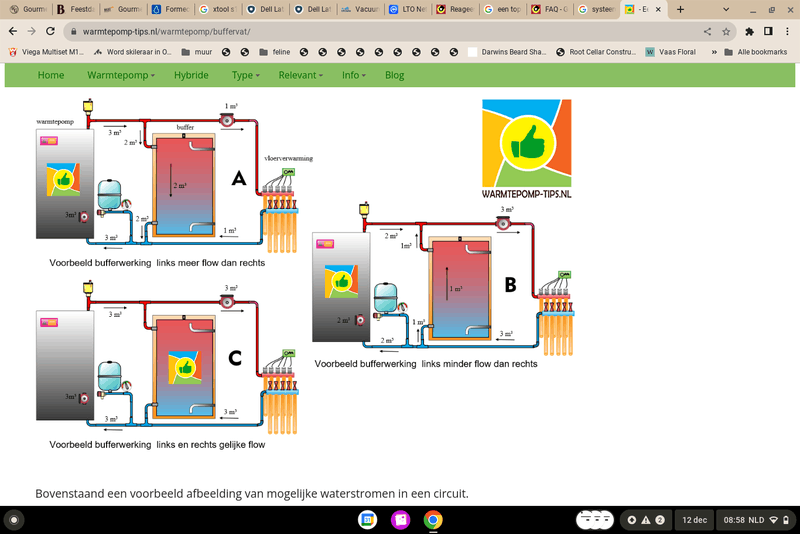Expand the Type dropdown menu
The image size is (800, 534).
pyautogui.click(x=245, y=75)
